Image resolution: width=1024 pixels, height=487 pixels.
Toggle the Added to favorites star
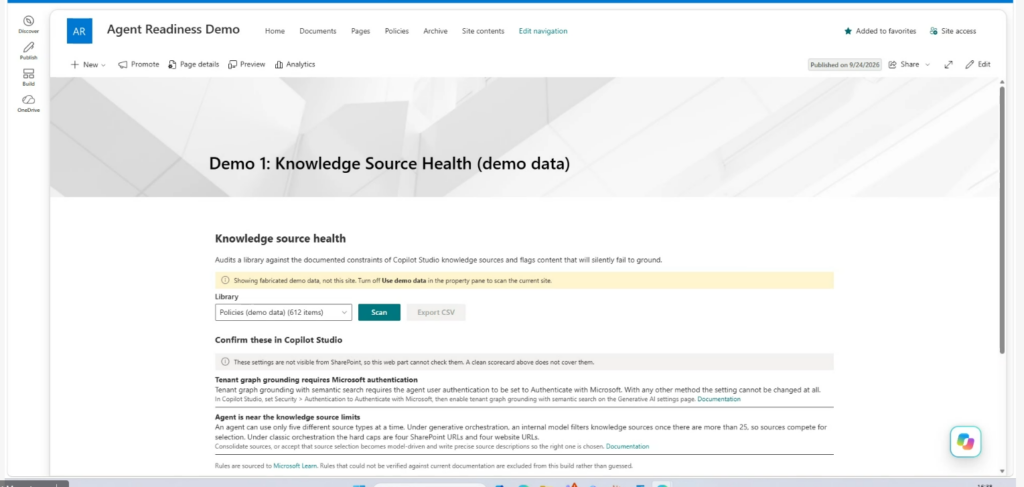880,31
